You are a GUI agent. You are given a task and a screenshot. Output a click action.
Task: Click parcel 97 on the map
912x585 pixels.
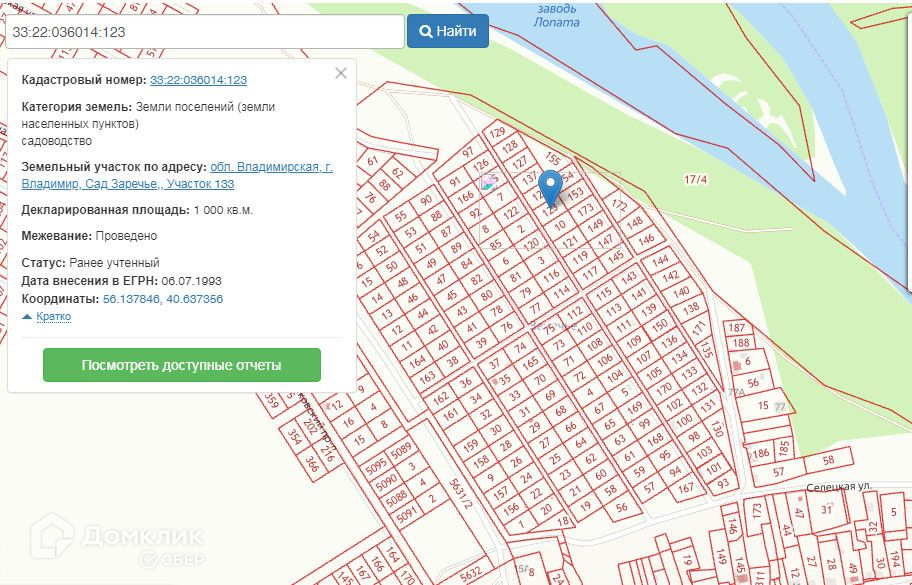coord(468,152)
